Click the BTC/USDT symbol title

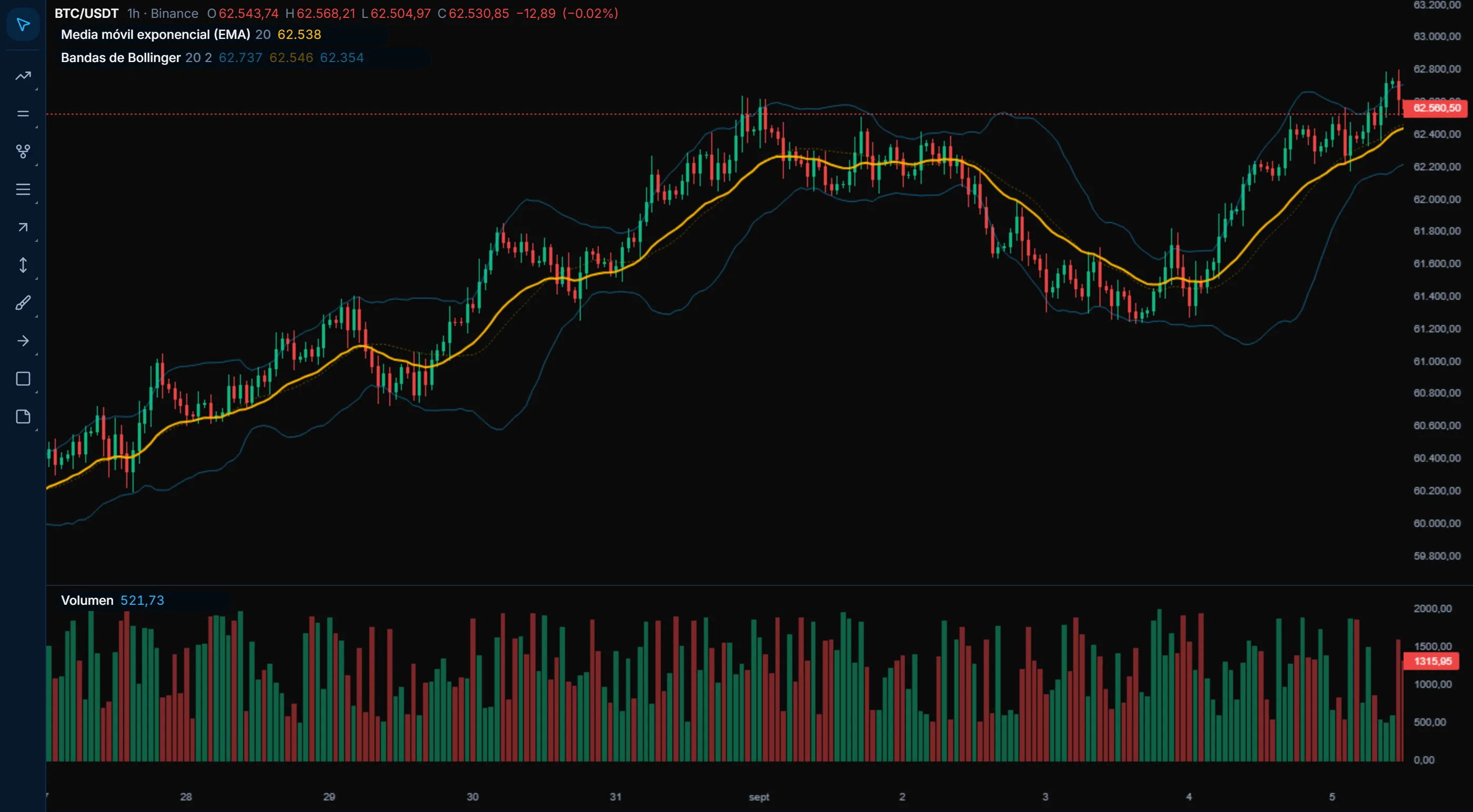coord(86,13)
